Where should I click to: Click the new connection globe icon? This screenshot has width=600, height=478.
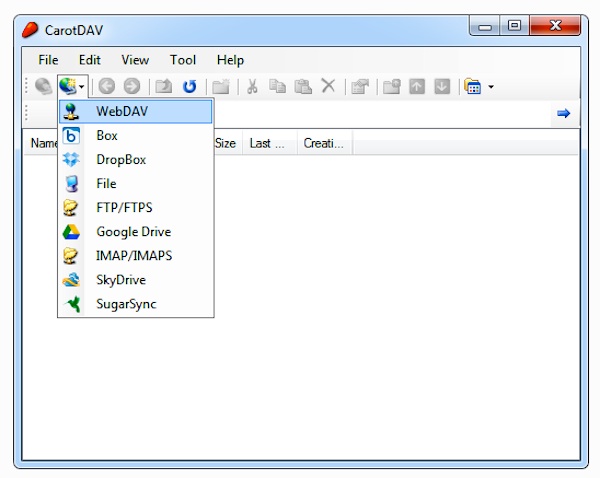pos(68,86)
